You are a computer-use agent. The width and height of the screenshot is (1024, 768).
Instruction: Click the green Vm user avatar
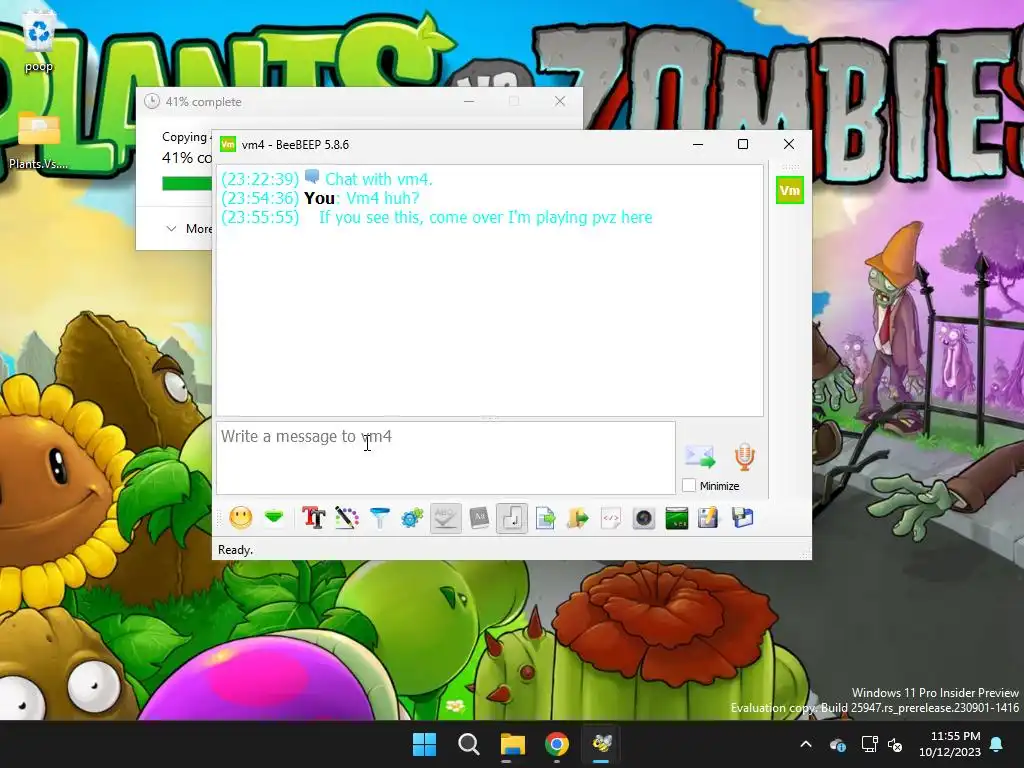790,191
